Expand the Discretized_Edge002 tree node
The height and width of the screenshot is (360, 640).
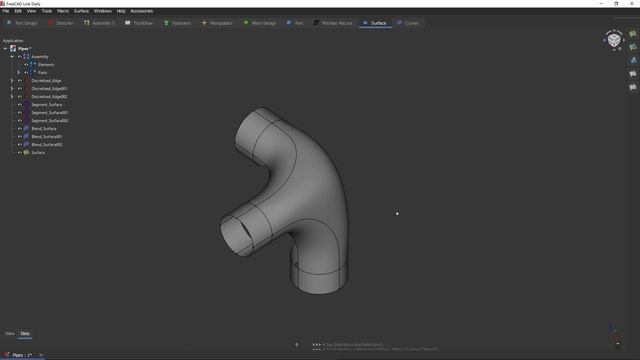(12, 97)
